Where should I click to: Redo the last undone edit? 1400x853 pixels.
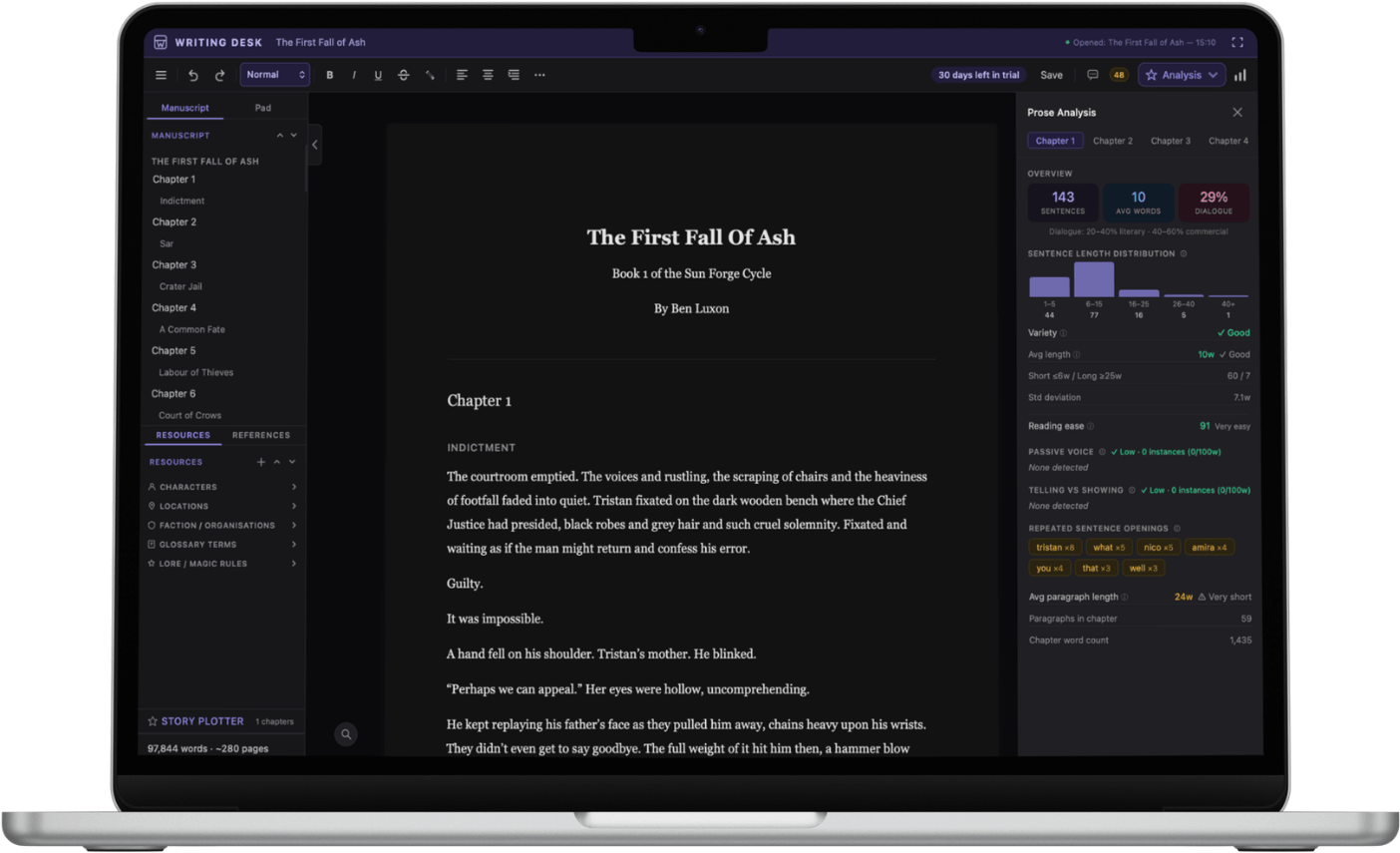(220, 75)
